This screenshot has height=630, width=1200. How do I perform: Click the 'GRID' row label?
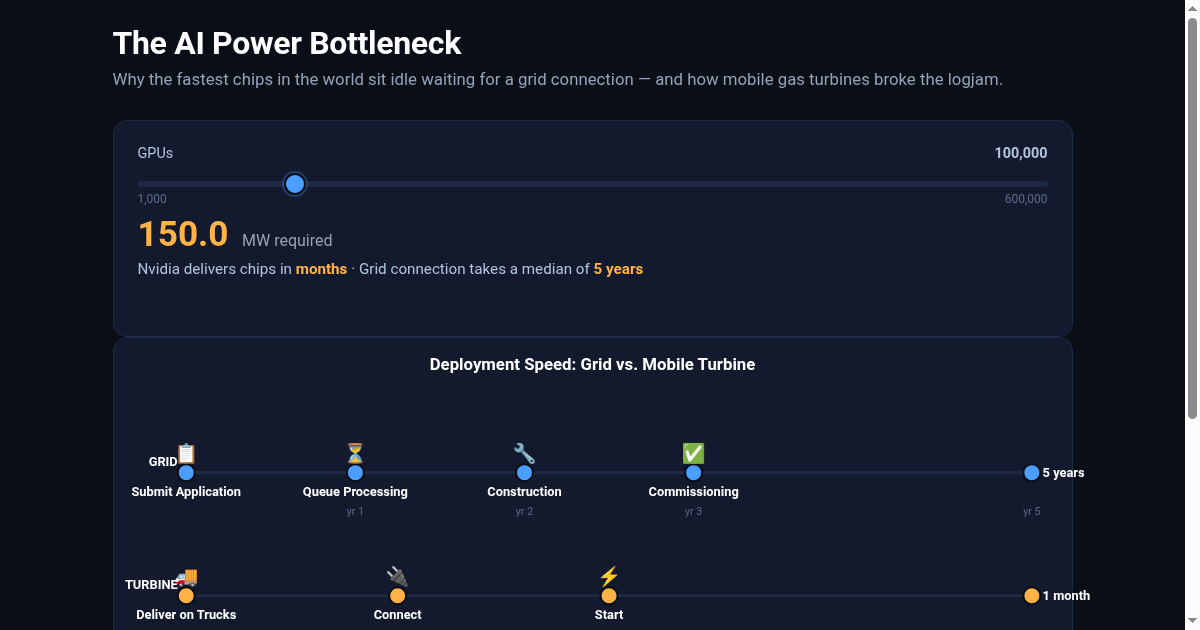coord(163,462)
